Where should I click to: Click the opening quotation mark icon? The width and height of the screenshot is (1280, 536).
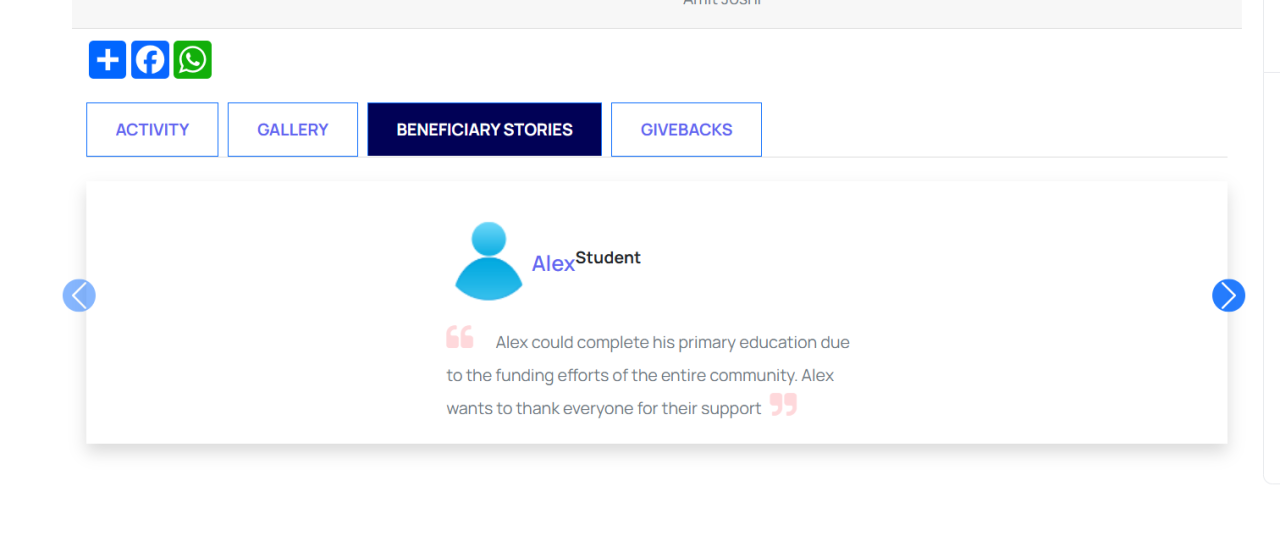pos(460,337)
